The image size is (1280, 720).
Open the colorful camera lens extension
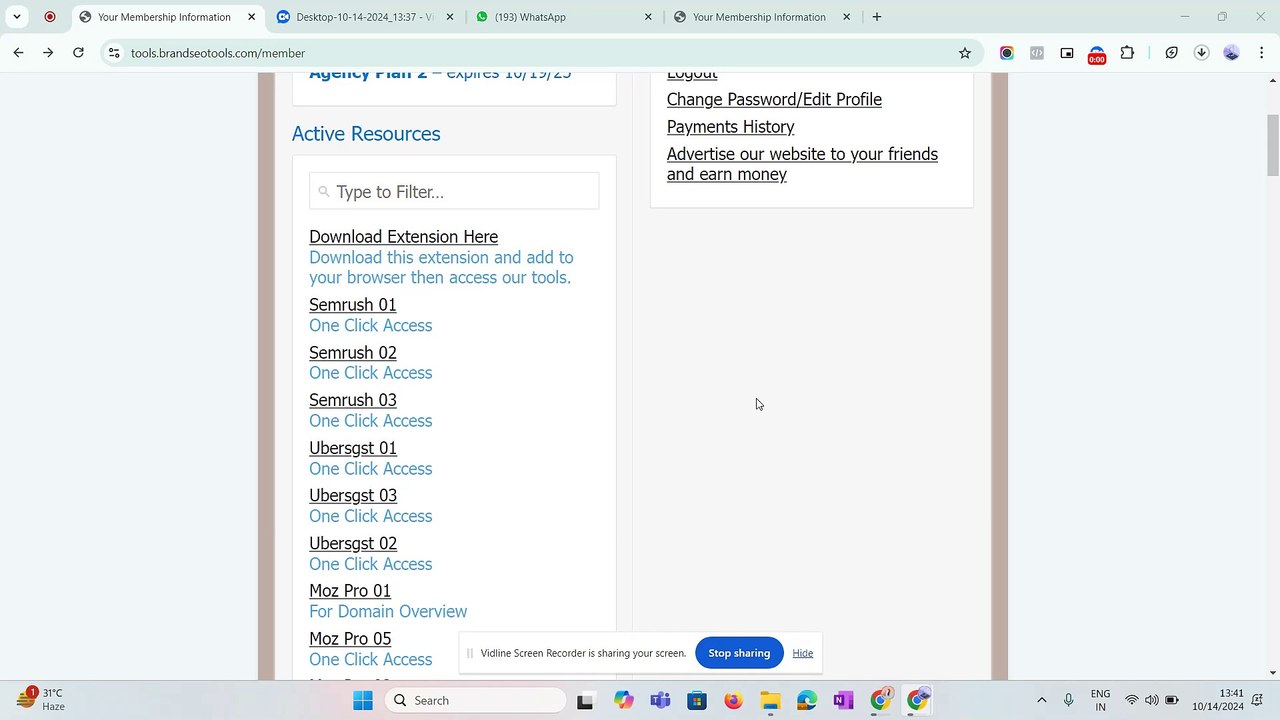tap(1007, 53)
